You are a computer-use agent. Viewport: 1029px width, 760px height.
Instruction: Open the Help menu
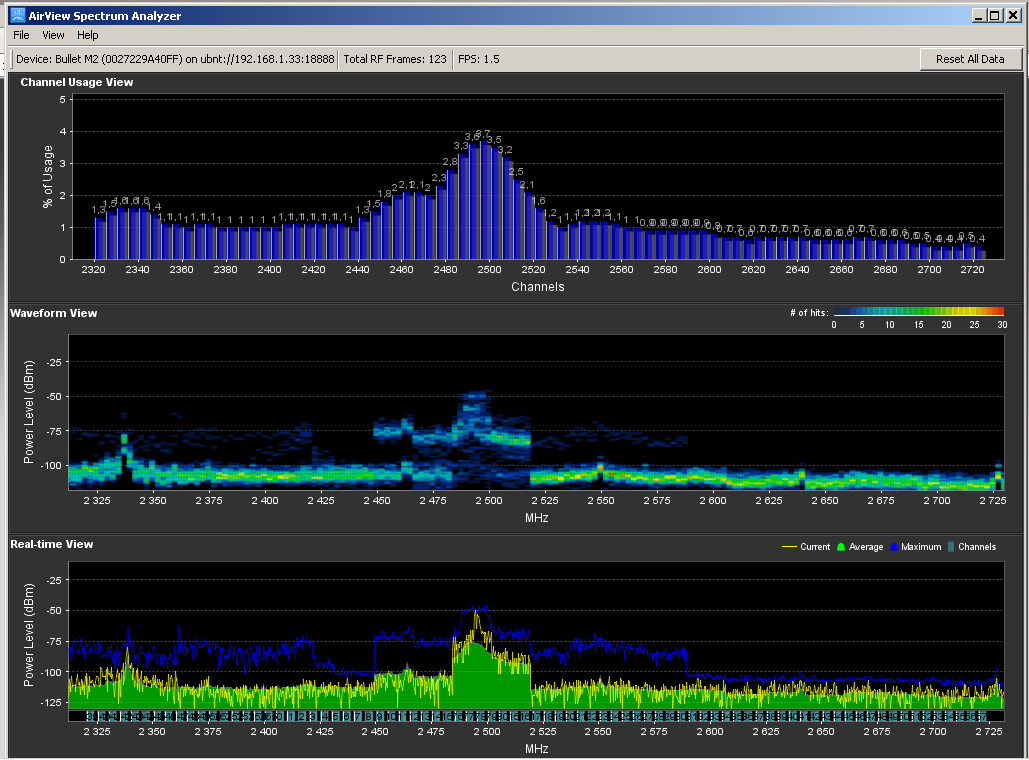click(88, 35)
